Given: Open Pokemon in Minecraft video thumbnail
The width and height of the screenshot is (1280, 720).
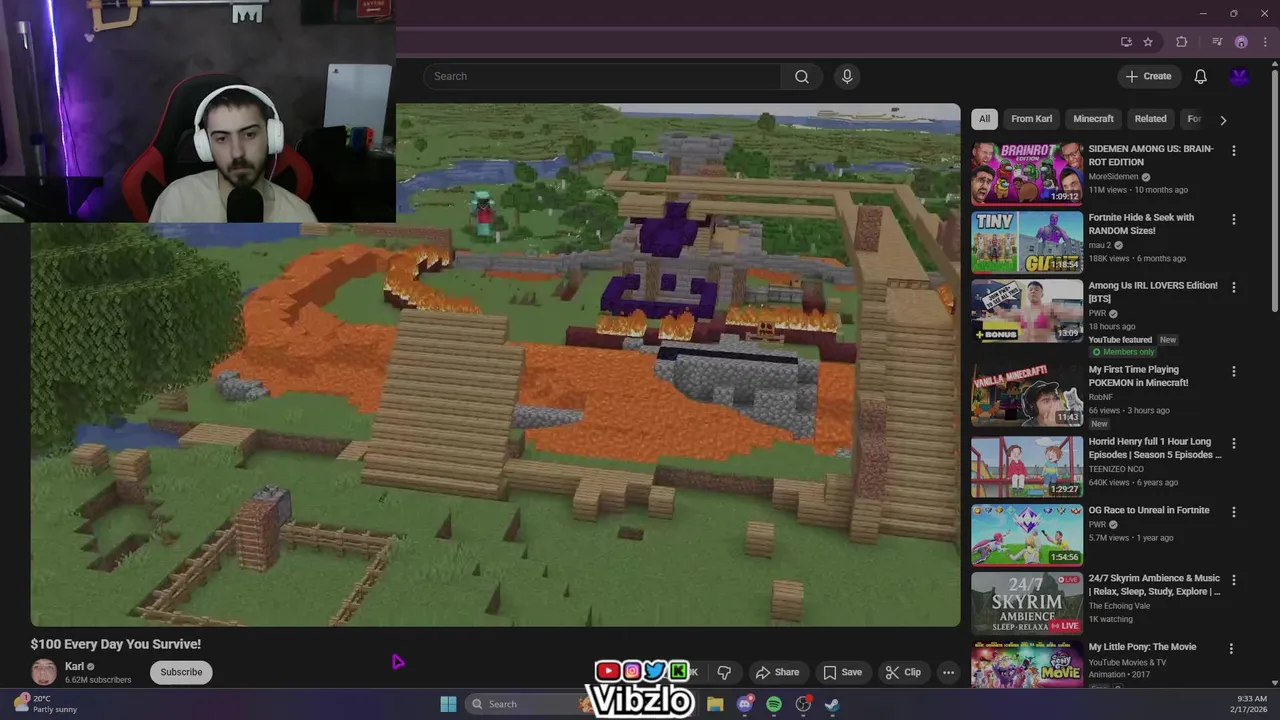Looking at the screenshot, I should coord(1027,394).
